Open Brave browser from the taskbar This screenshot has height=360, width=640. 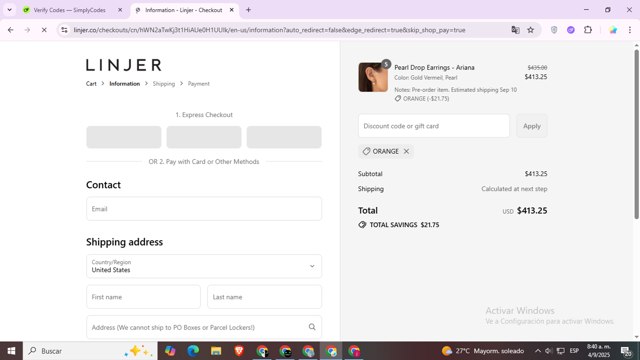[x=239, y=351]
